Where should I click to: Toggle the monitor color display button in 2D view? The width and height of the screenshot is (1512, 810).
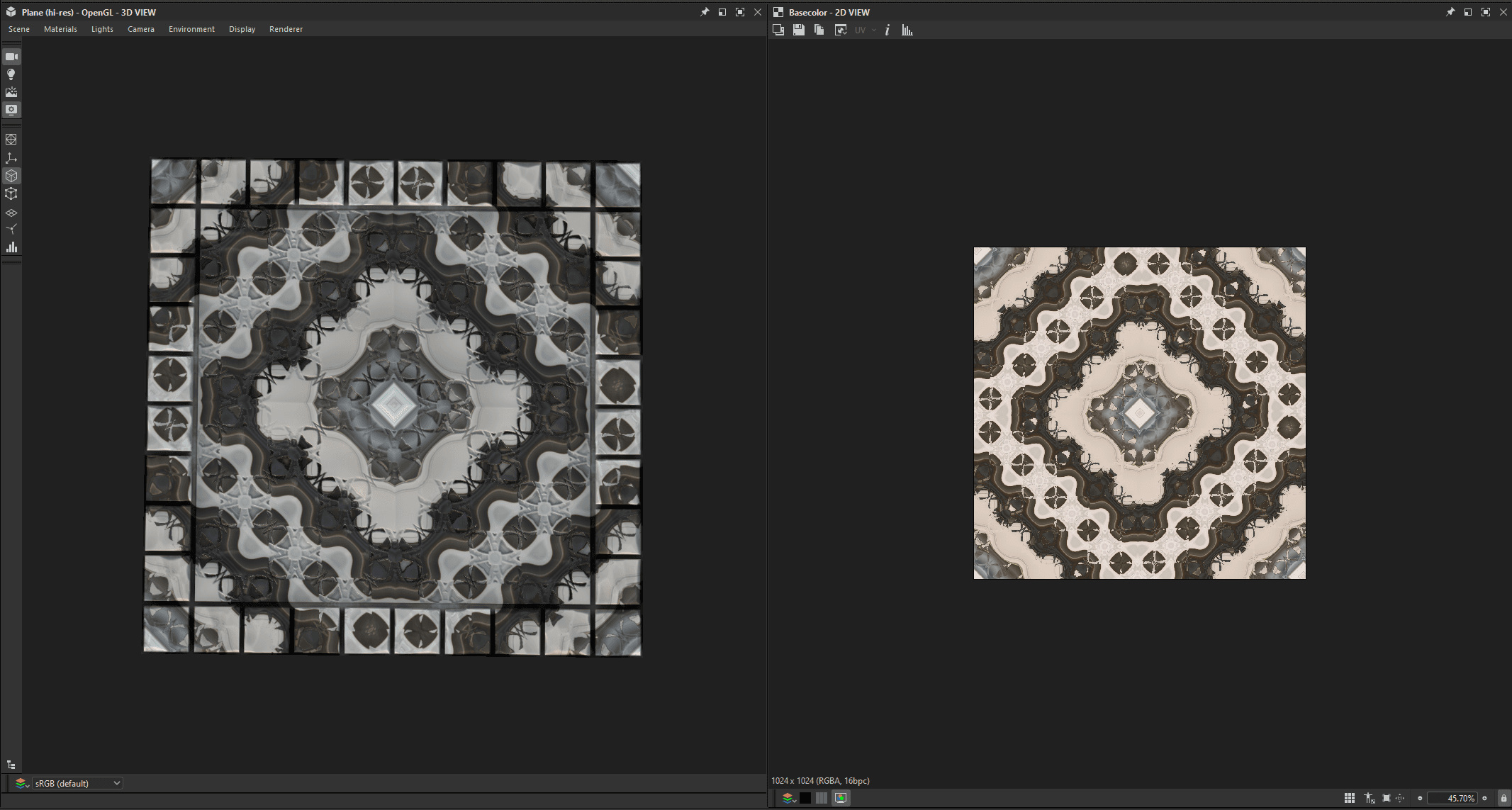tap(841, 798)
